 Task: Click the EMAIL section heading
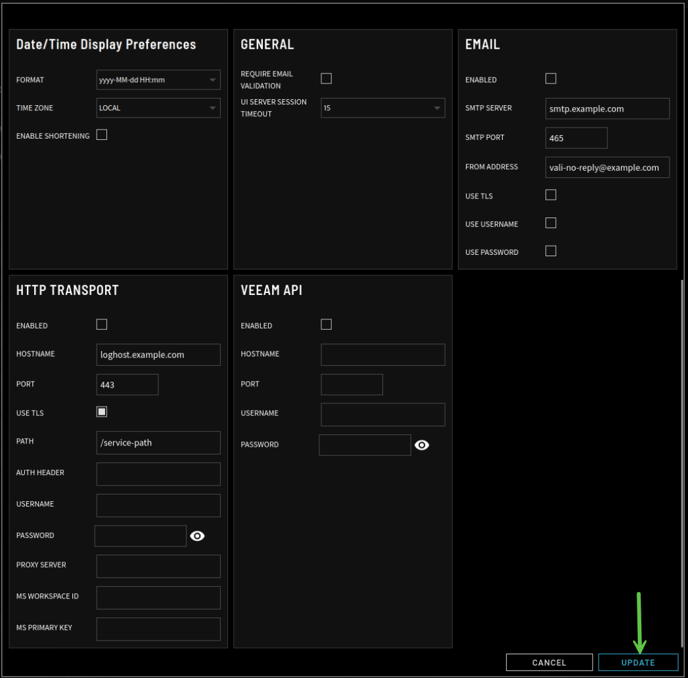point(482,44)
